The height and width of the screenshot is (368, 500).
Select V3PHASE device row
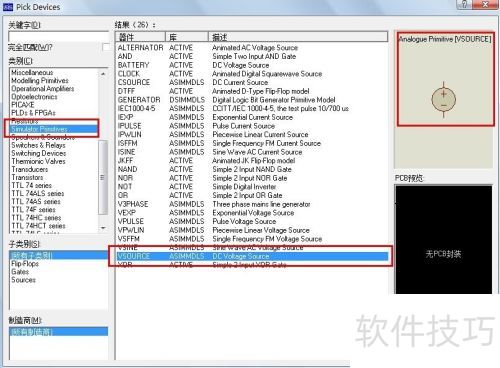[252, 204]
